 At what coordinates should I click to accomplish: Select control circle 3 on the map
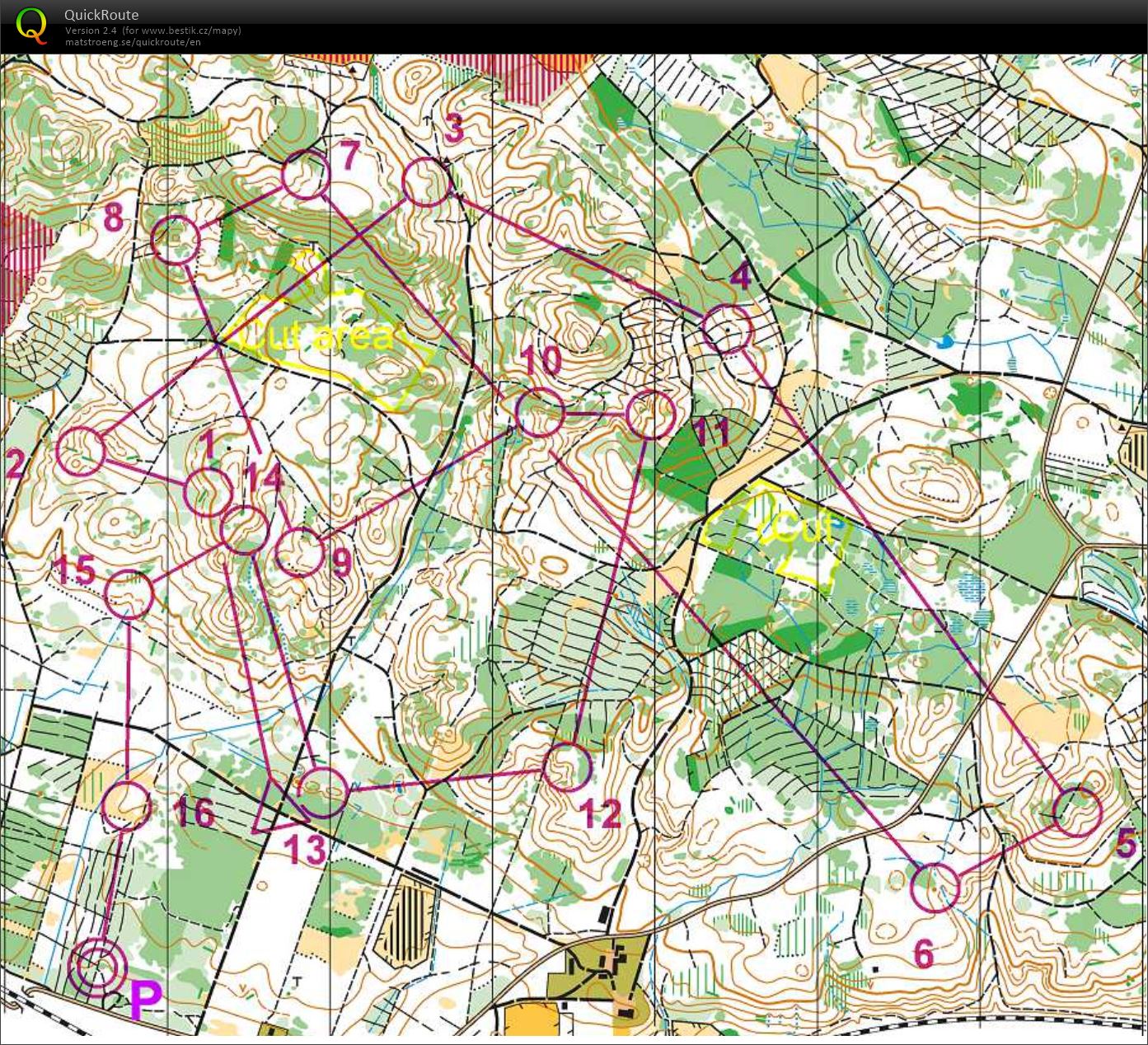click(428, 183)
